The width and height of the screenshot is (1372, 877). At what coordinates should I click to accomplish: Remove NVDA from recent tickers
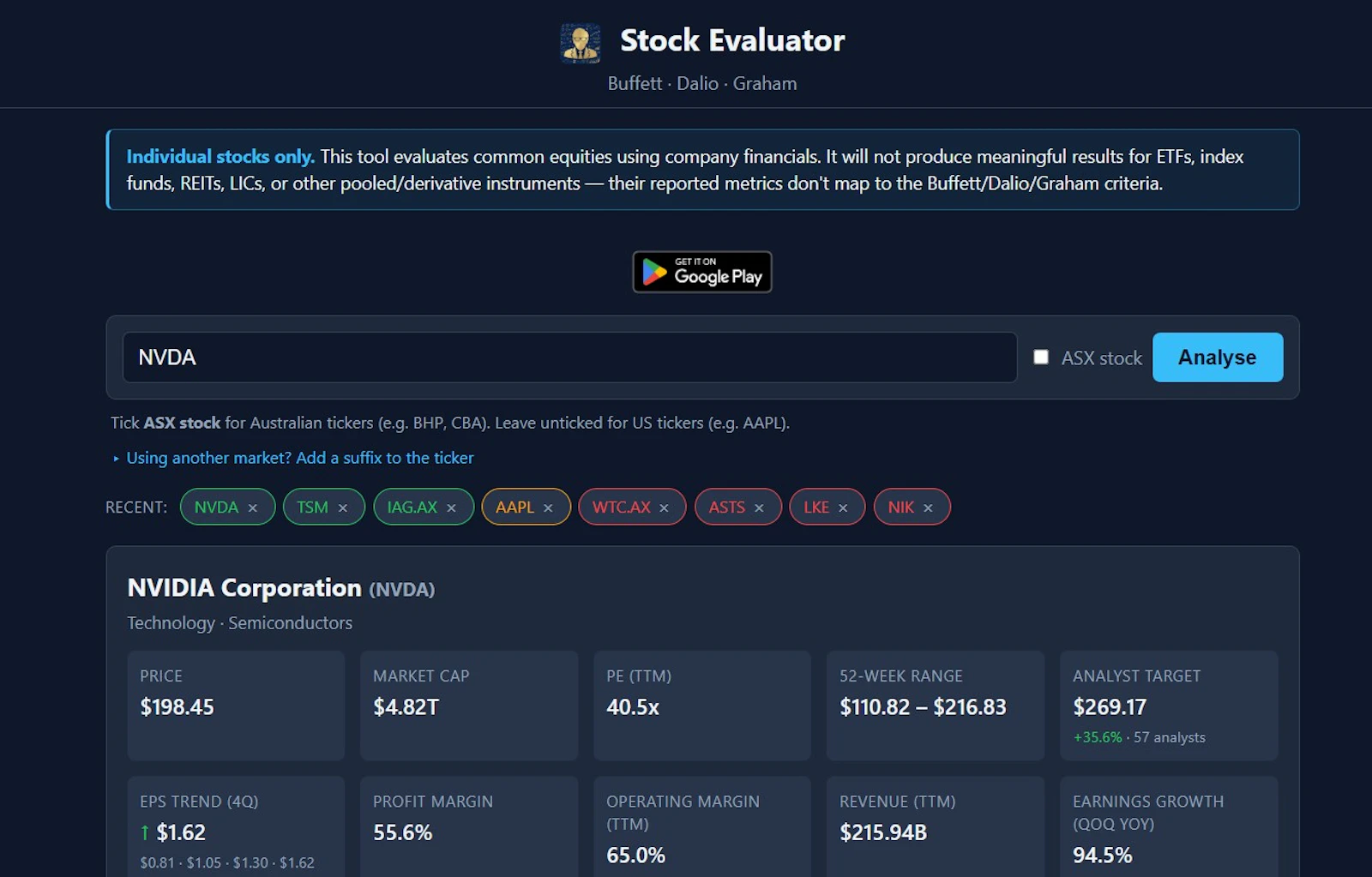tap(253, 508)
